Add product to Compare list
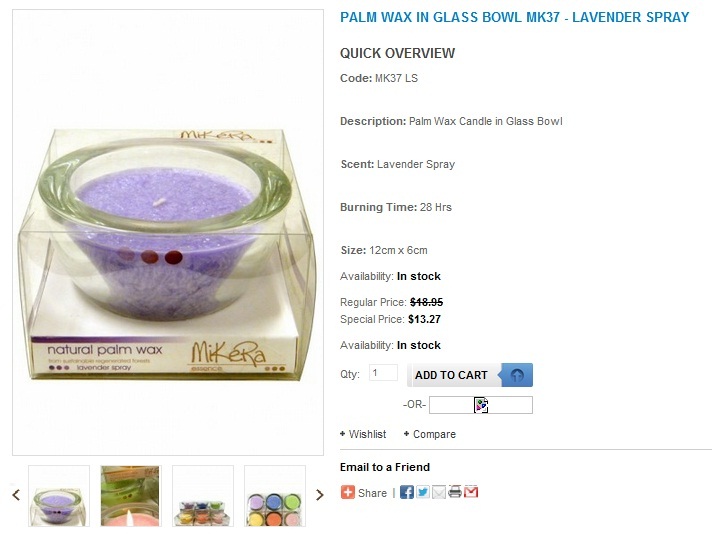 (x=430, y=434)
